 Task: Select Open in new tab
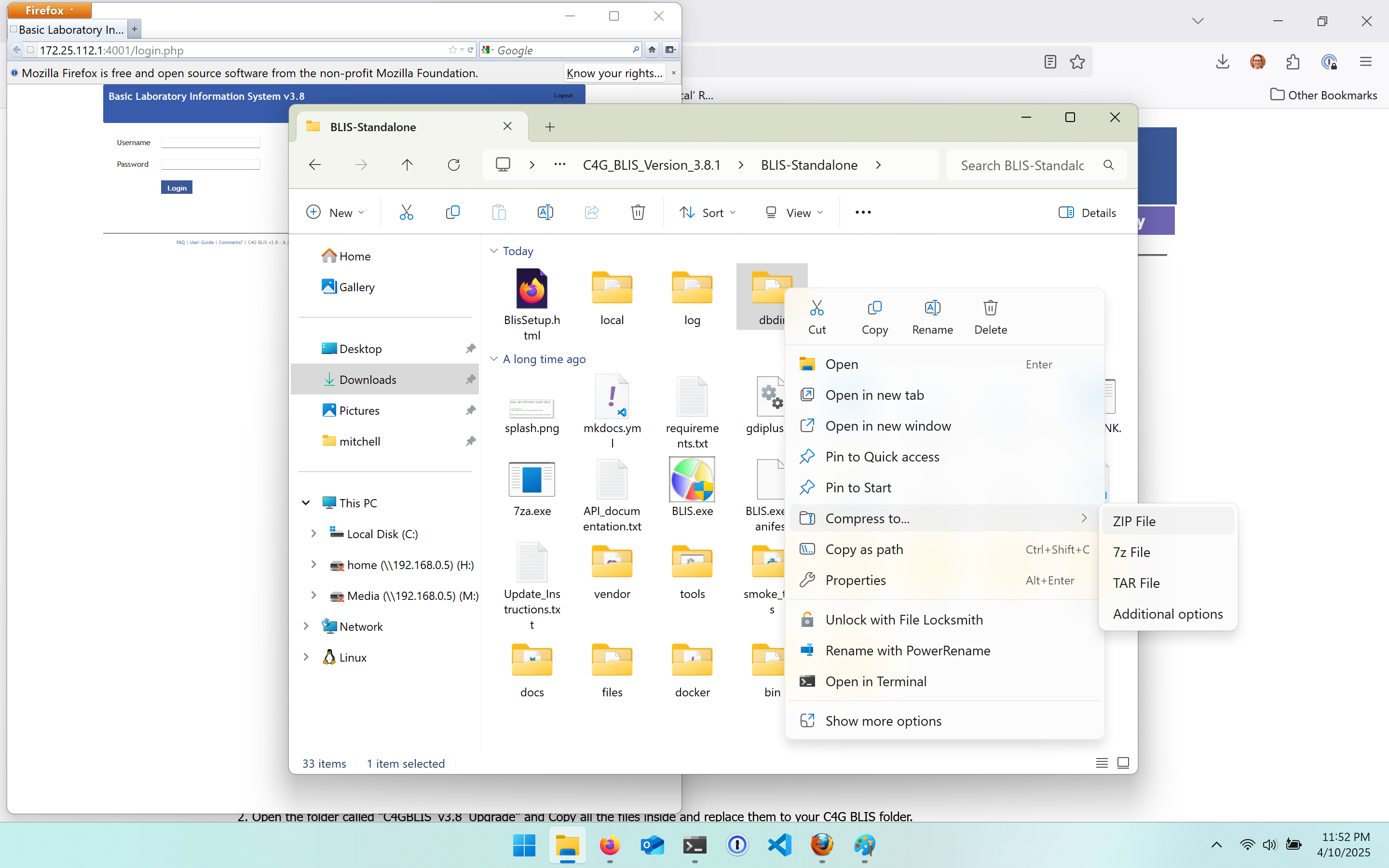coord(944,395)
